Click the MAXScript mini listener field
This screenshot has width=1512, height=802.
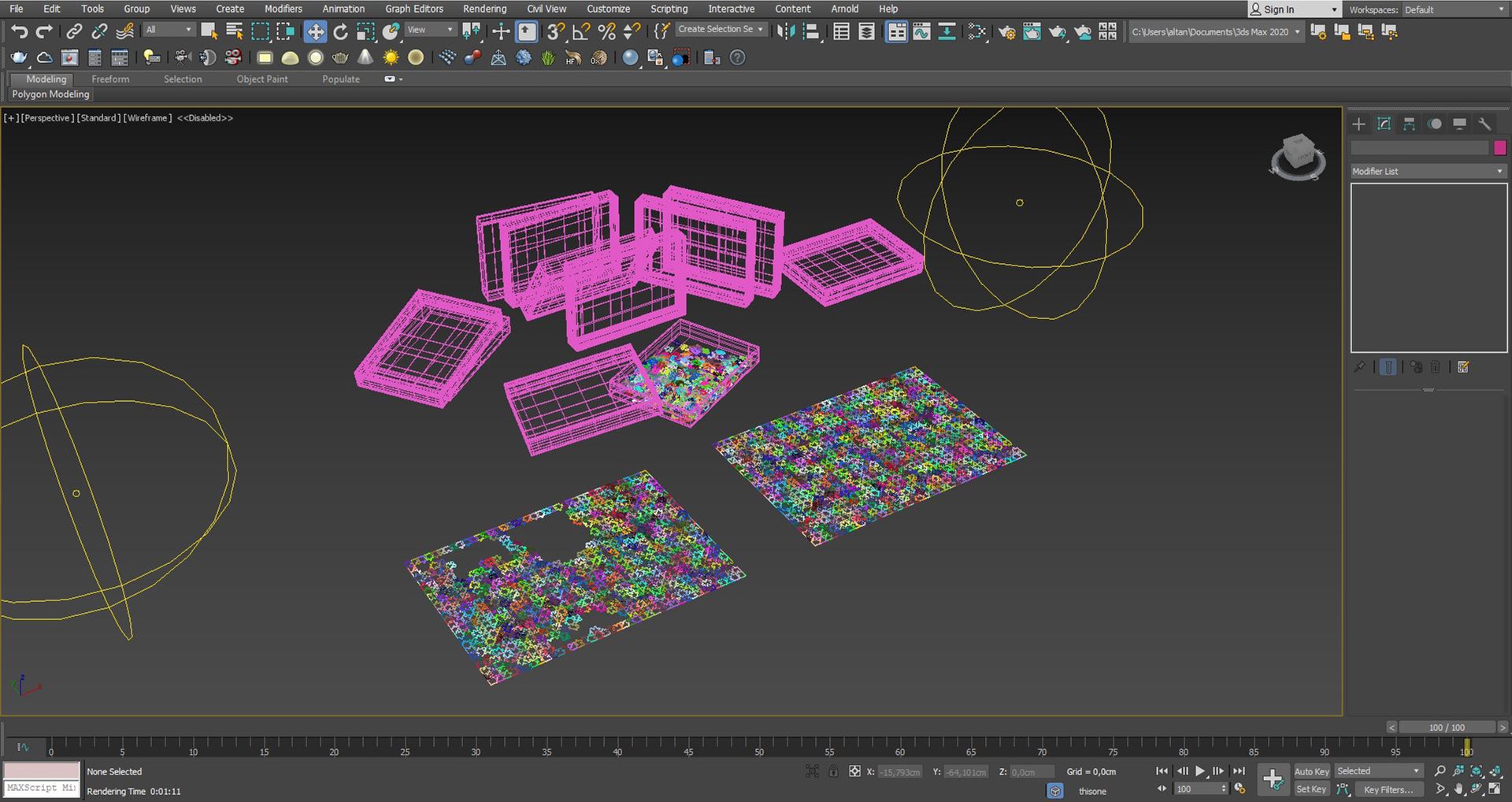pyautogui.click(x=42, y=788)
